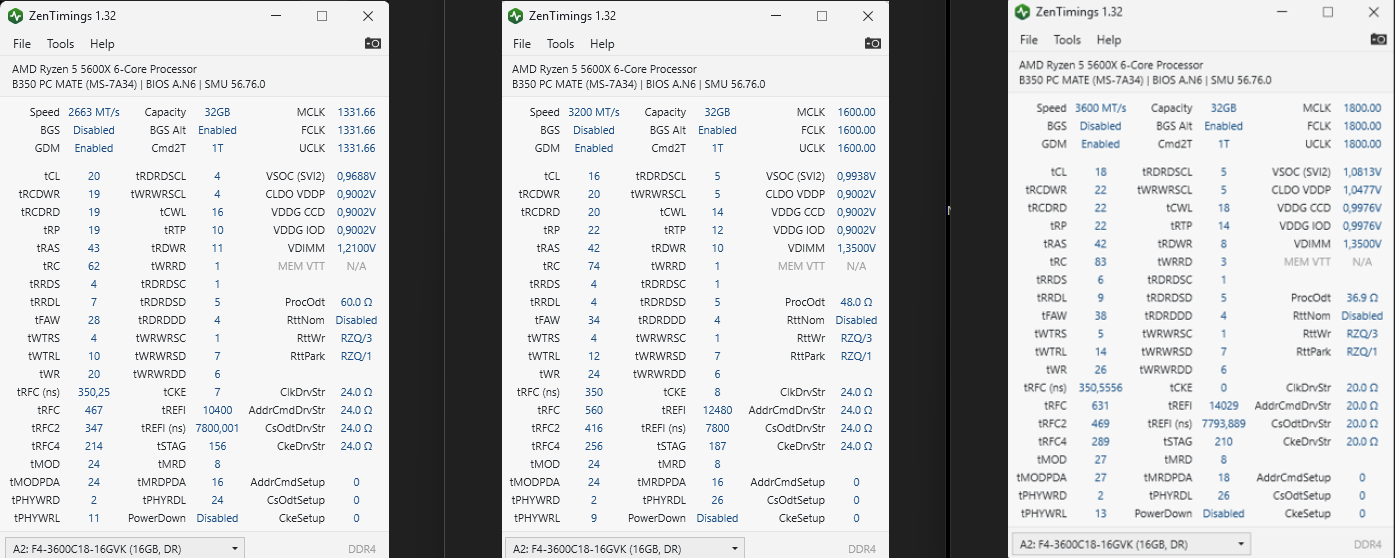Click the ZenTimings app icon in left window title bar
This screenshot has width=1395, height=558.
(15, 16)
